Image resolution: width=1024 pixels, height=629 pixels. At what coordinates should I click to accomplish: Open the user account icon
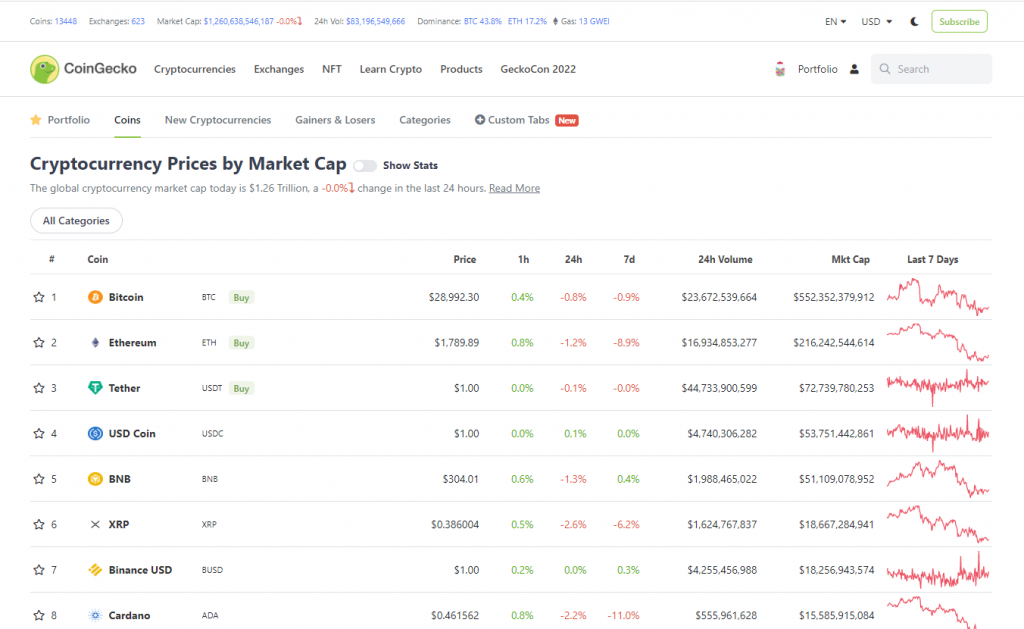854,69
